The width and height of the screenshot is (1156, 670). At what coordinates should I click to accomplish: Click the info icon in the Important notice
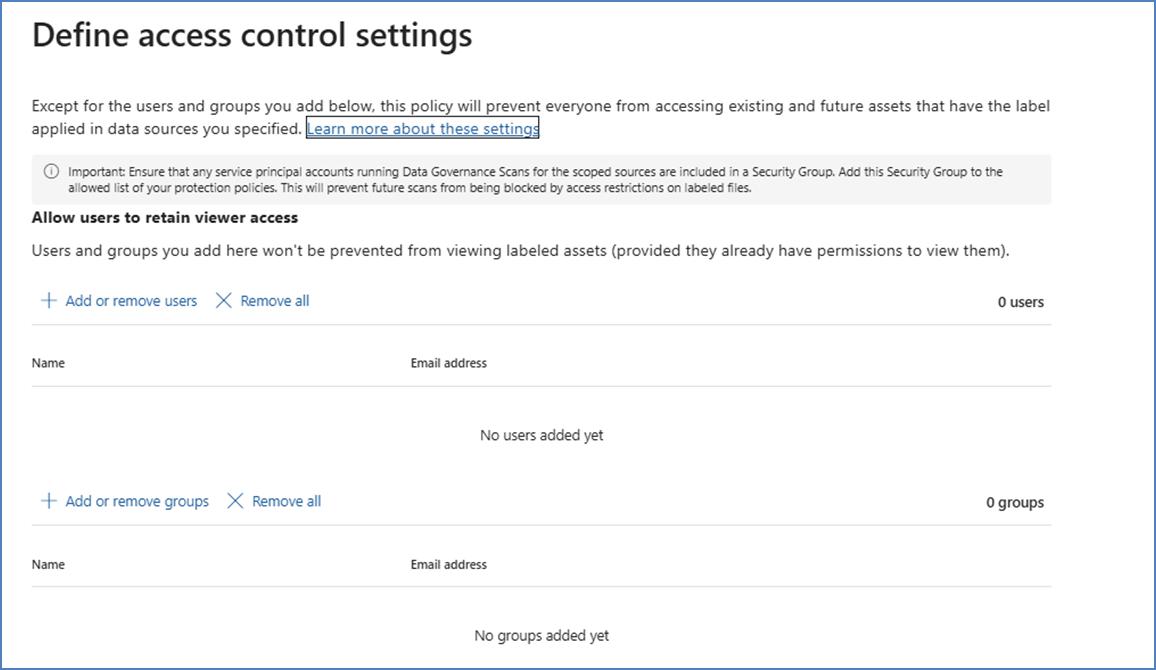[x=51, y=172]
